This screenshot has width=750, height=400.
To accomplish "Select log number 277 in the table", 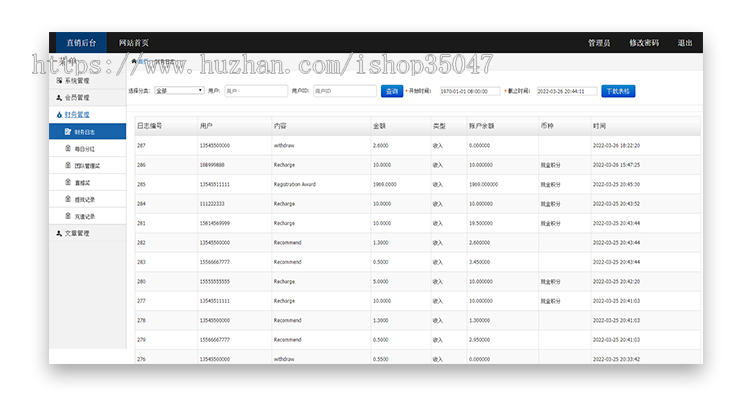I will coord(142,301).
